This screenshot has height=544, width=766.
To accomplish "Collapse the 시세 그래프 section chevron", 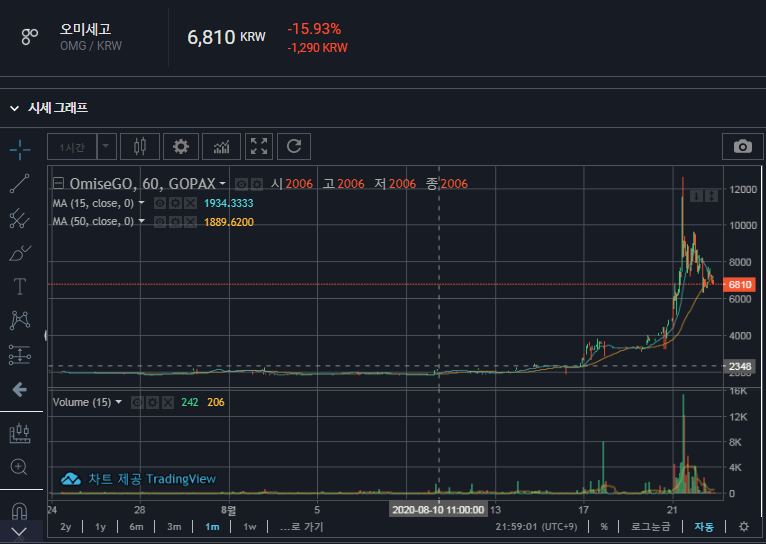I will click(x=15, y=108).
